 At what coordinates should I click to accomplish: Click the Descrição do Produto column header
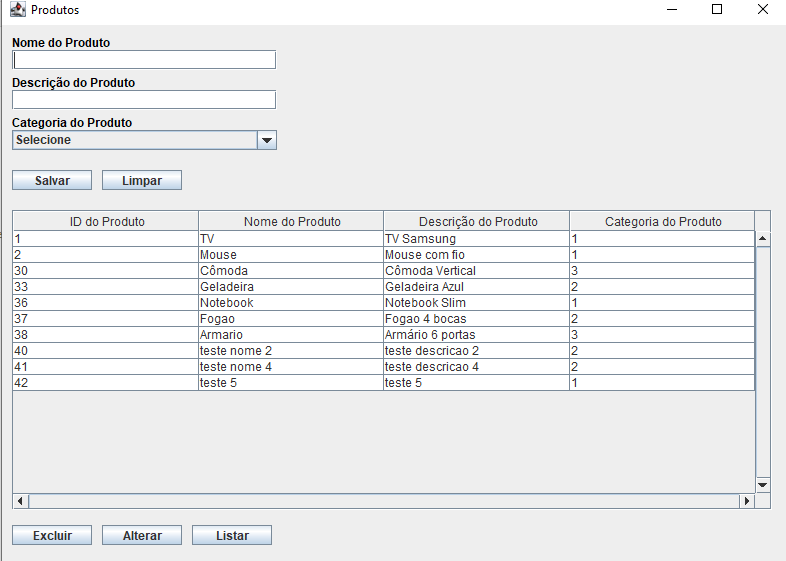(x=477, y=221)
